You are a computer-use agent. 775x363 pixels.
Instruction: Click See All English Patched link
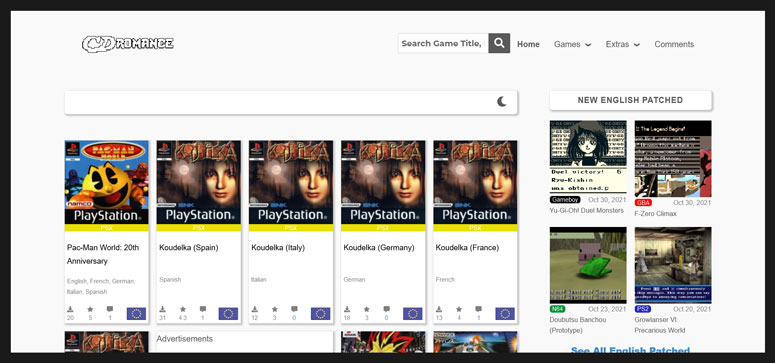coord(630,351)
